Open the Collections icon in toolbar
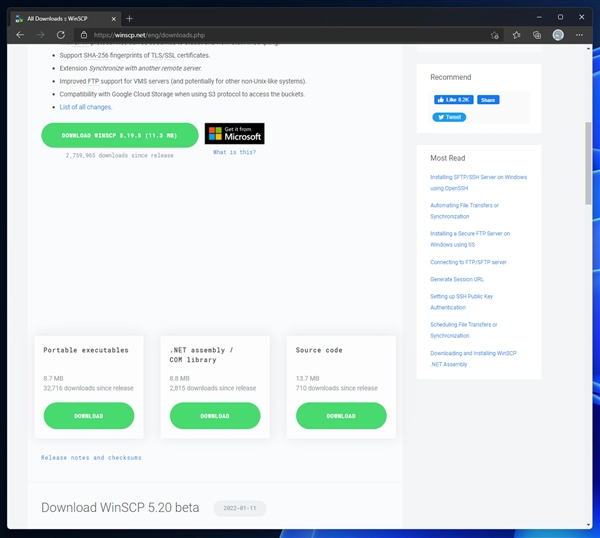 click(x=537, y=35)
